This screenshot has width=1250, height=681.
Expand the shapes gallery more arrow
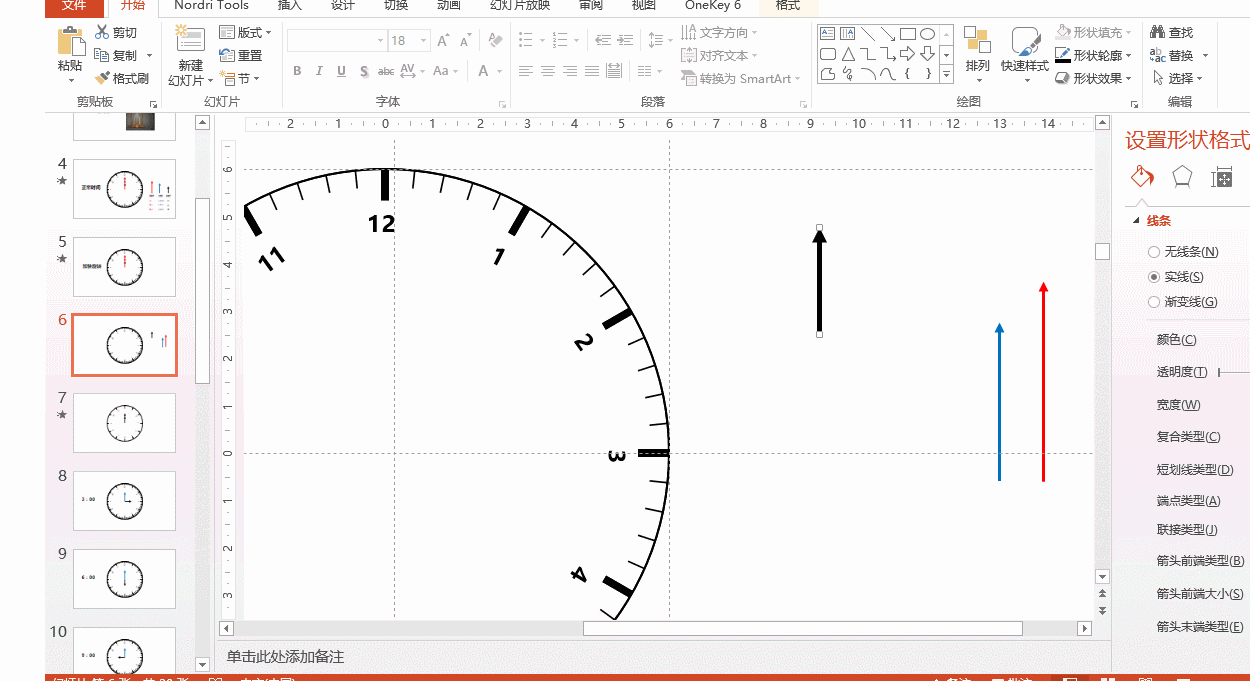(x=948, y=74)
